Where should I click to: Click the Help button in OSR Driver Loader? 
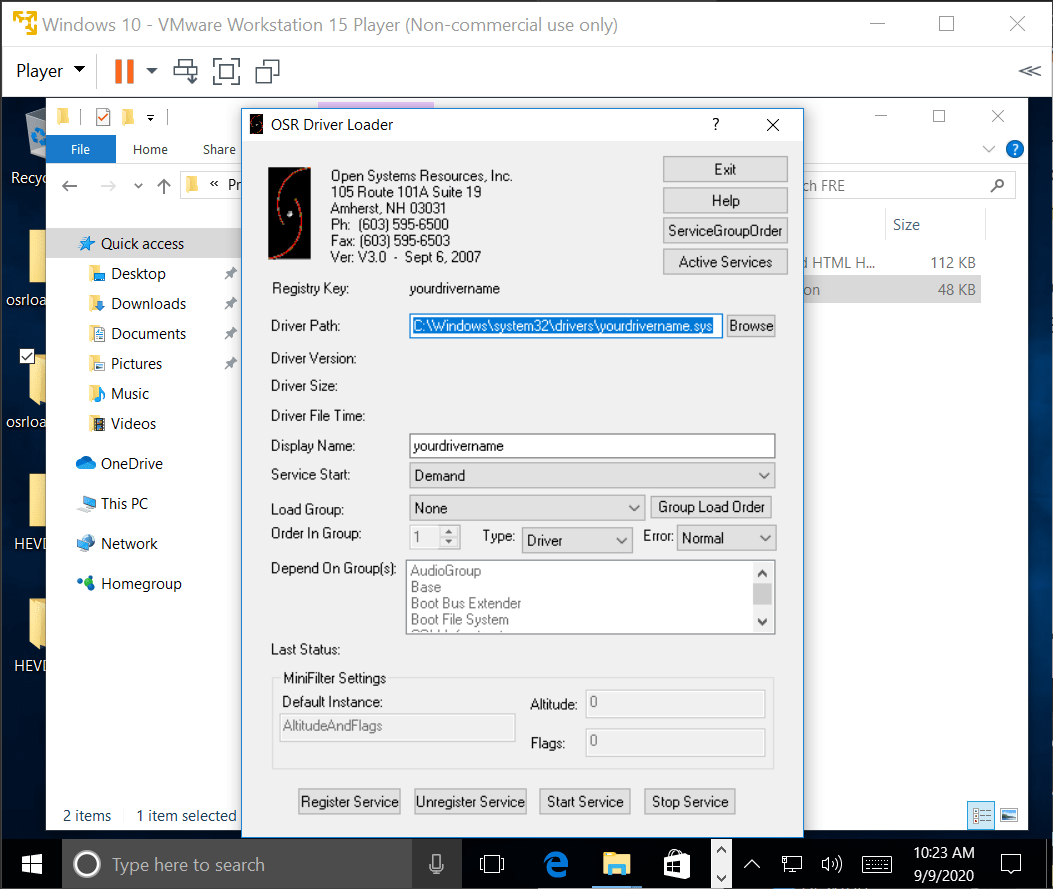point(725,200)
